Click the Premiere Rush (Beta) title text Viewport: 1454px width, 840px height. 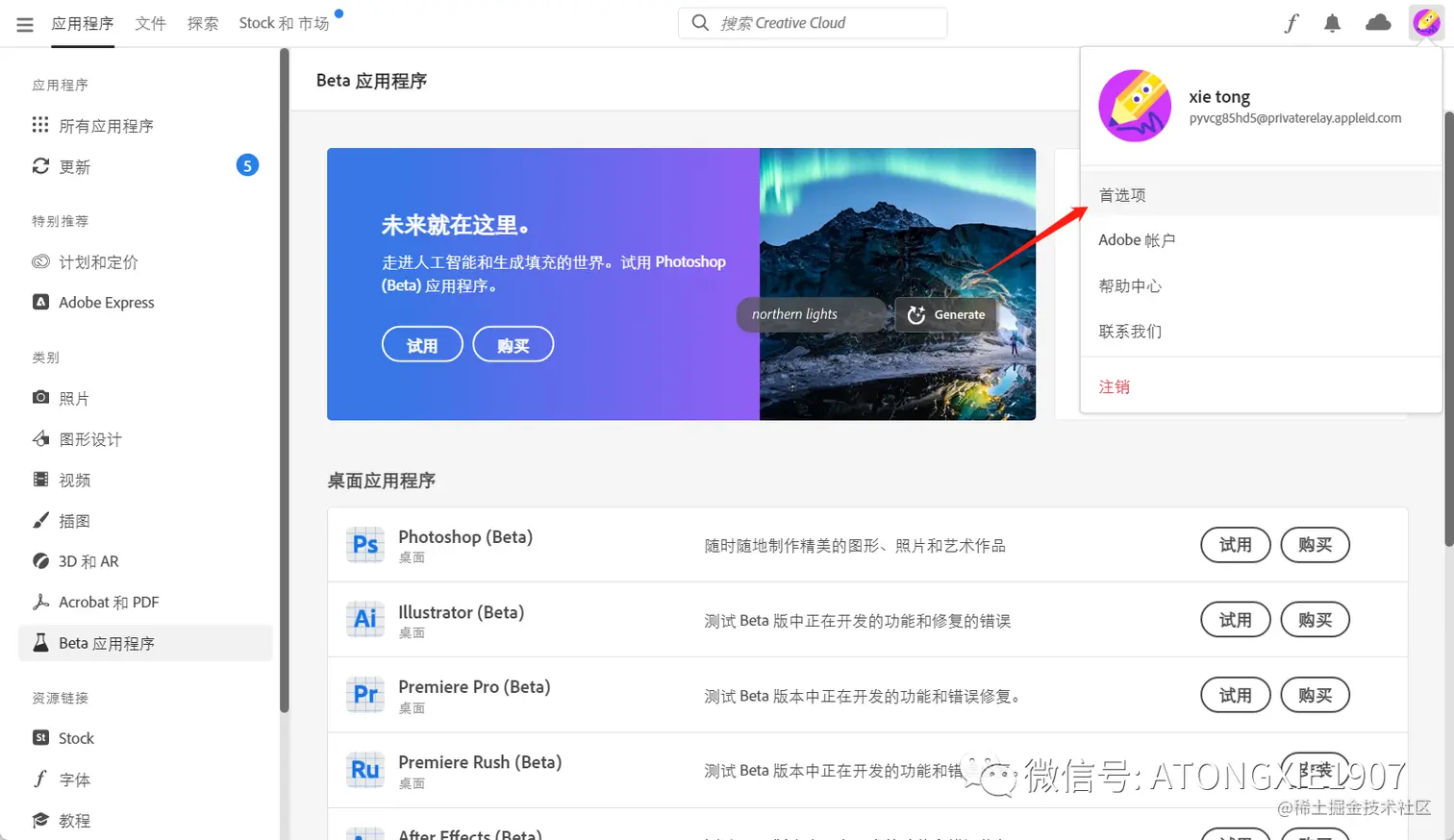(x=480, y=762)
